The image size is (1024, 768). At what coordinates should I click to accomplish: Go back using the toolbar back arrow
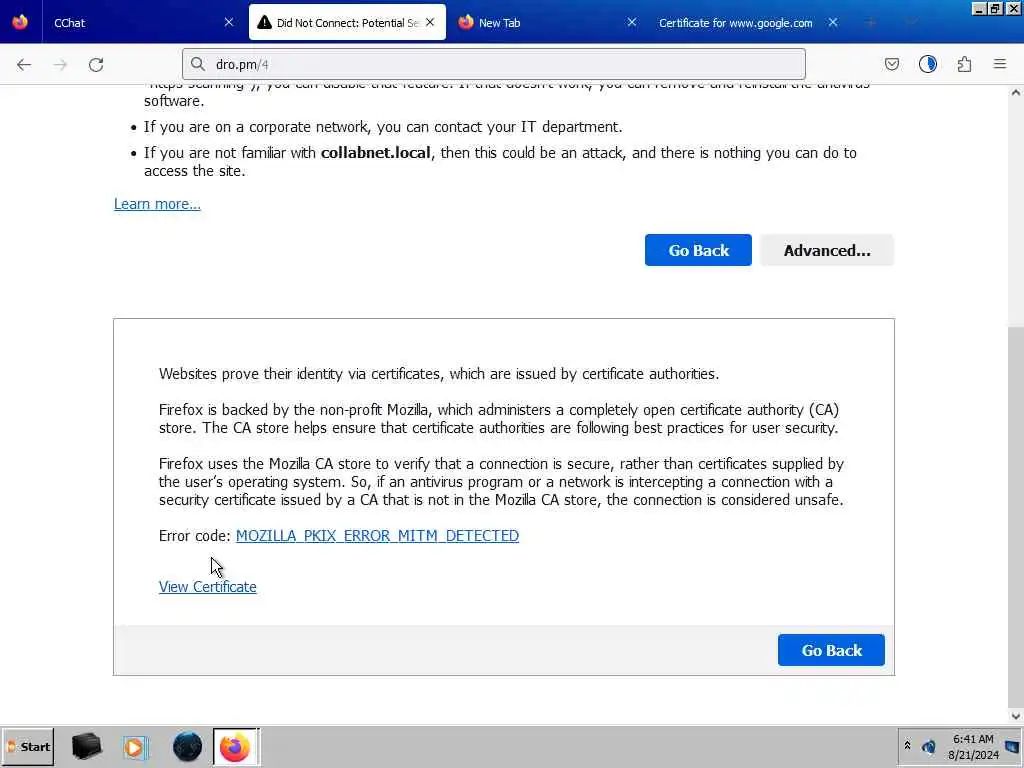[x=24, y=65]
